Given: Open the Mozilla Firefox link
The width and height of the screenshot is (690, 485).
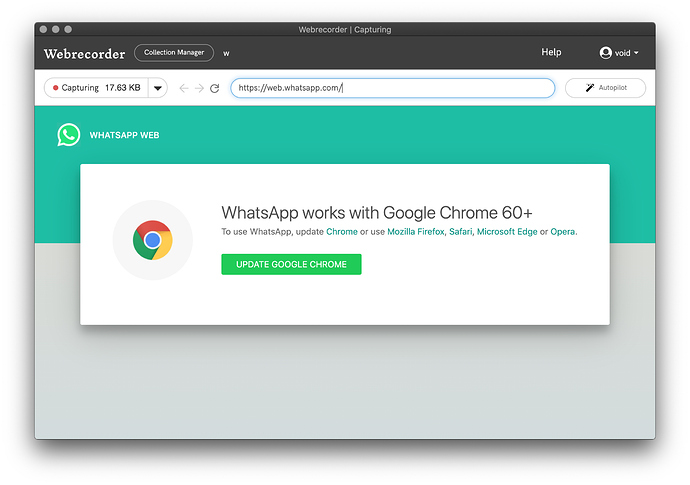Looking at the screenshot, I should [x=416, y=231].
